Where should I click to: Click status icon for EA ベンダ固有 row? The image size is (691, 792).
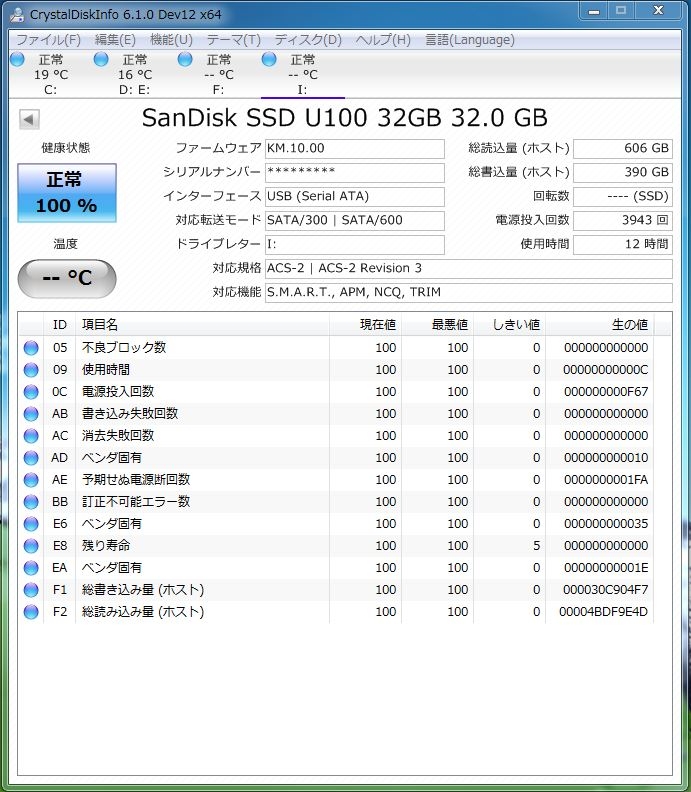31,568
